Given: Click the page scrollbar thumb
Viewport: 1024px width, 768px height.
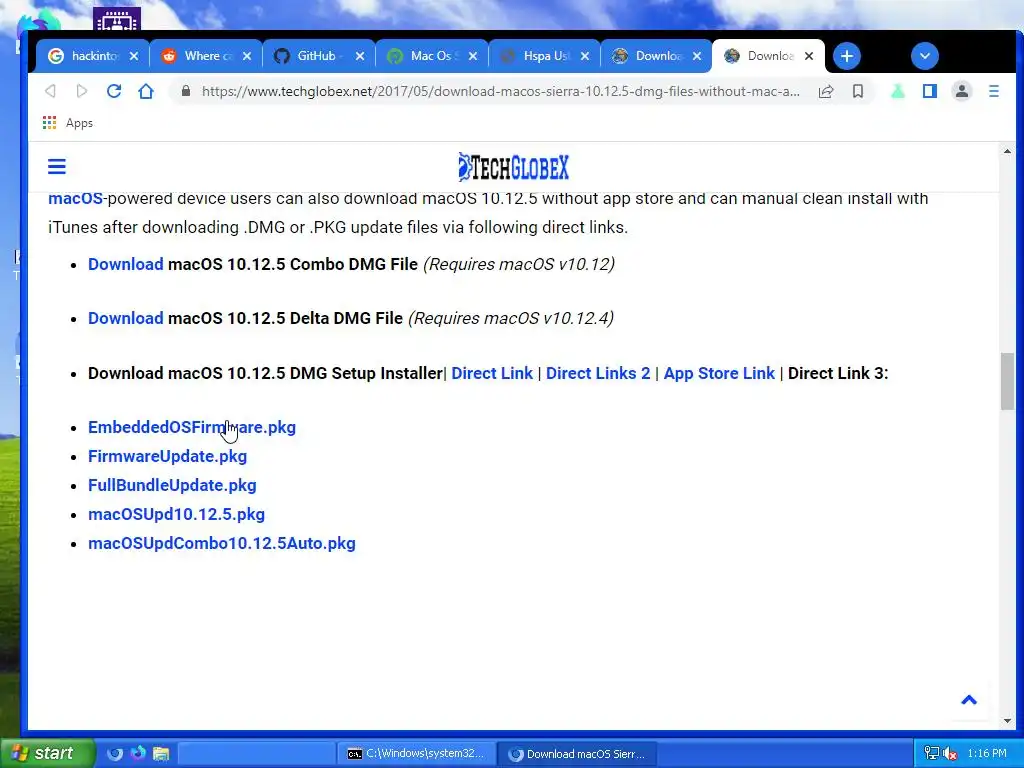Looking at the screenshot, I should click(x=1007, y=381).
